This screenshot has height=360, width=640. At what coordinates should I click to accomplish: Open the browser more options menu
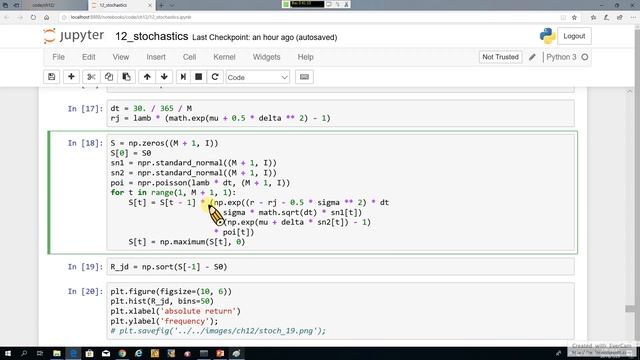coord(633,17)
